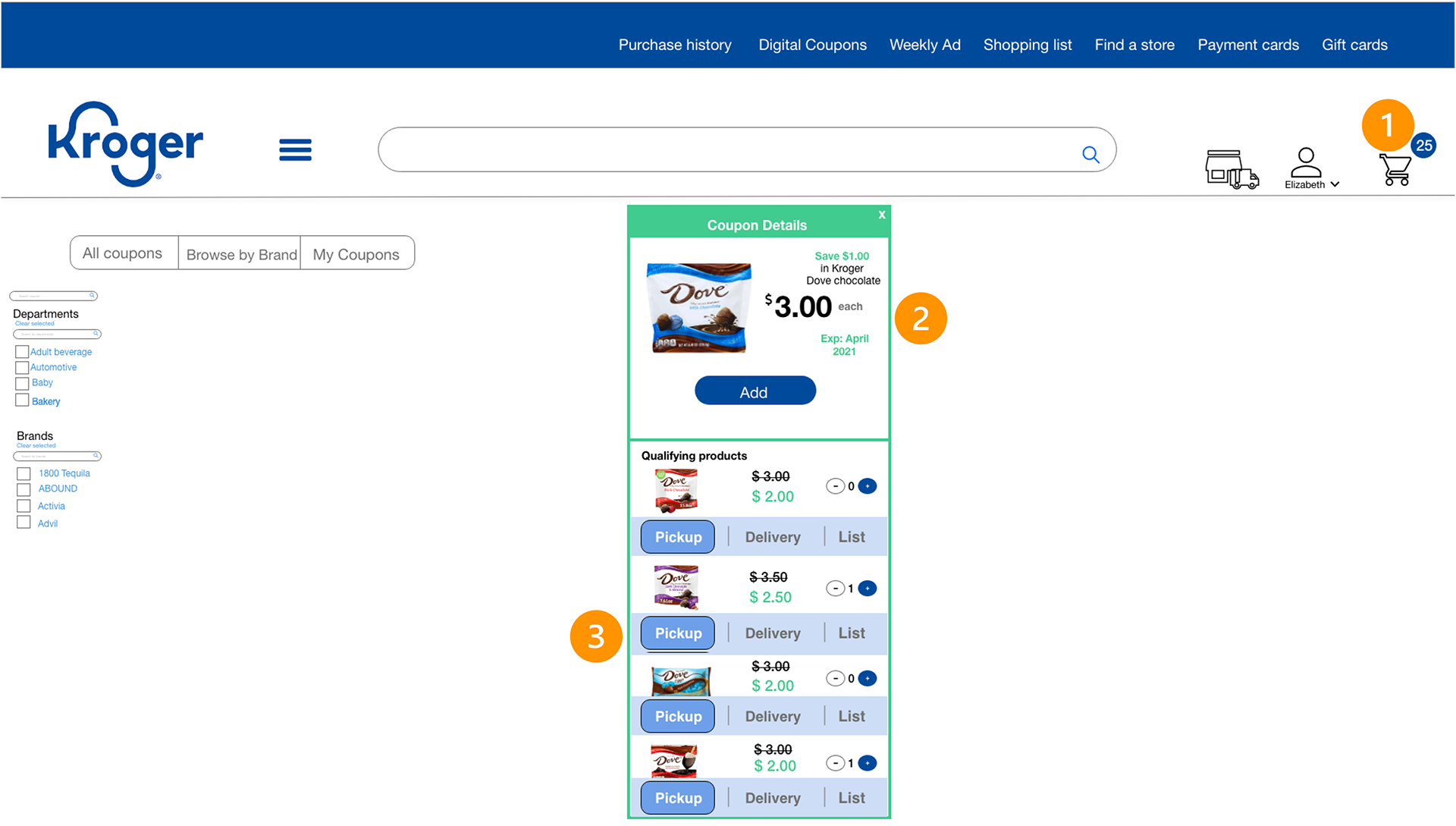Click the Kroger logo
Screen dimensions: 1456x826
[x=125, y=143]
